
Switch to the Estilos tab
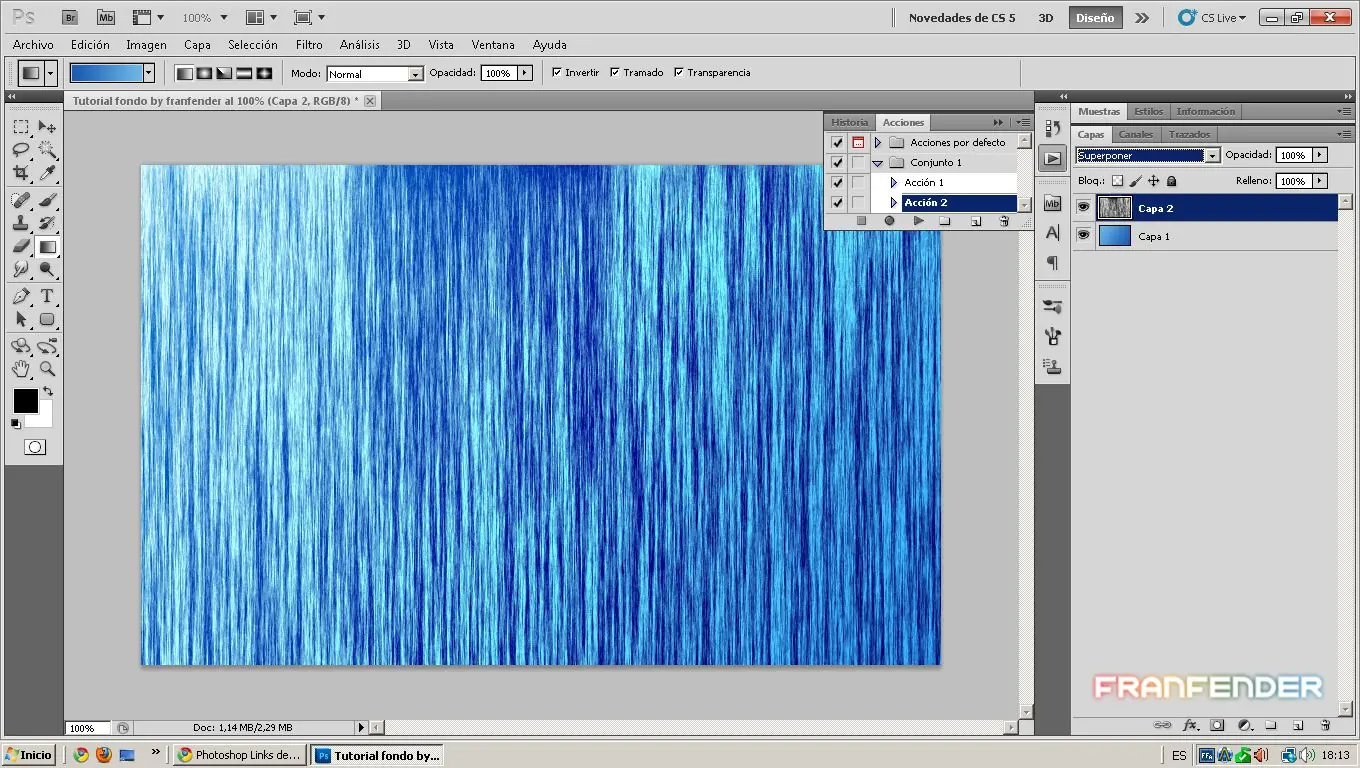click(x=1149, y=111)
